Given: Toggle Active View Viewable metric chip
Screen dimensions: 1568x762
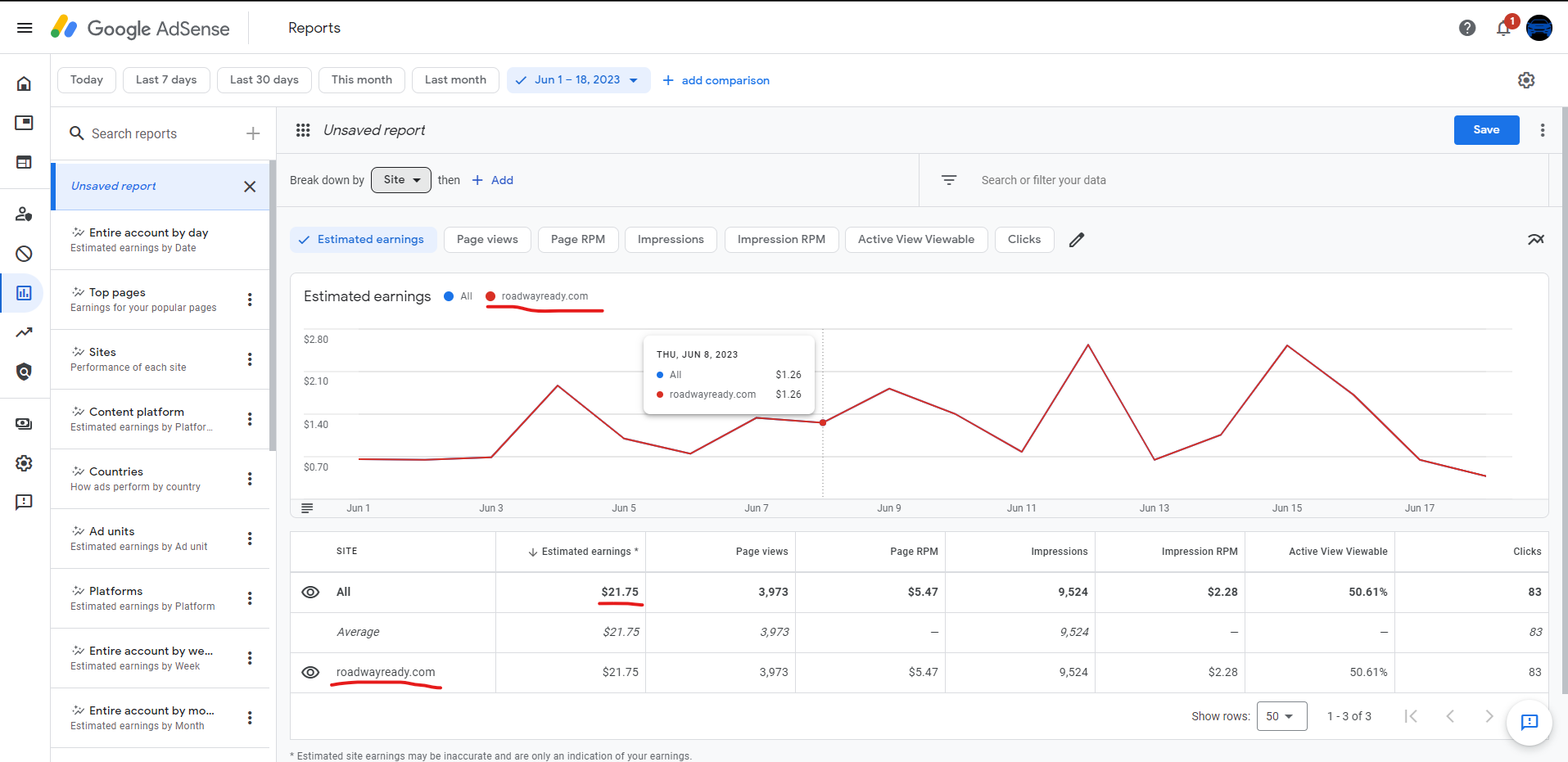Looking at the screenshot, I should click(916, 240).
